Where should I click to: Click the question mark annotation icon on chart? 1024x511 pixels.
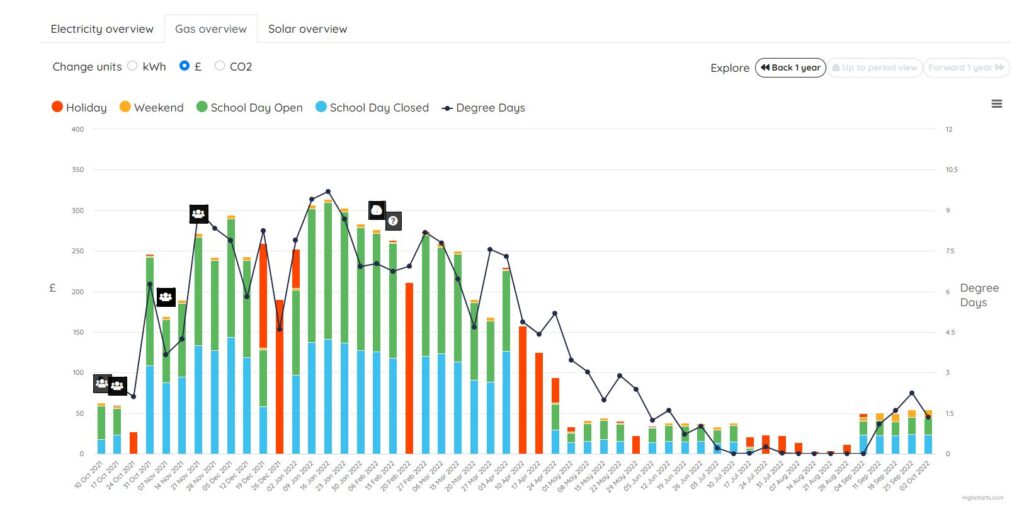(394, 220)
